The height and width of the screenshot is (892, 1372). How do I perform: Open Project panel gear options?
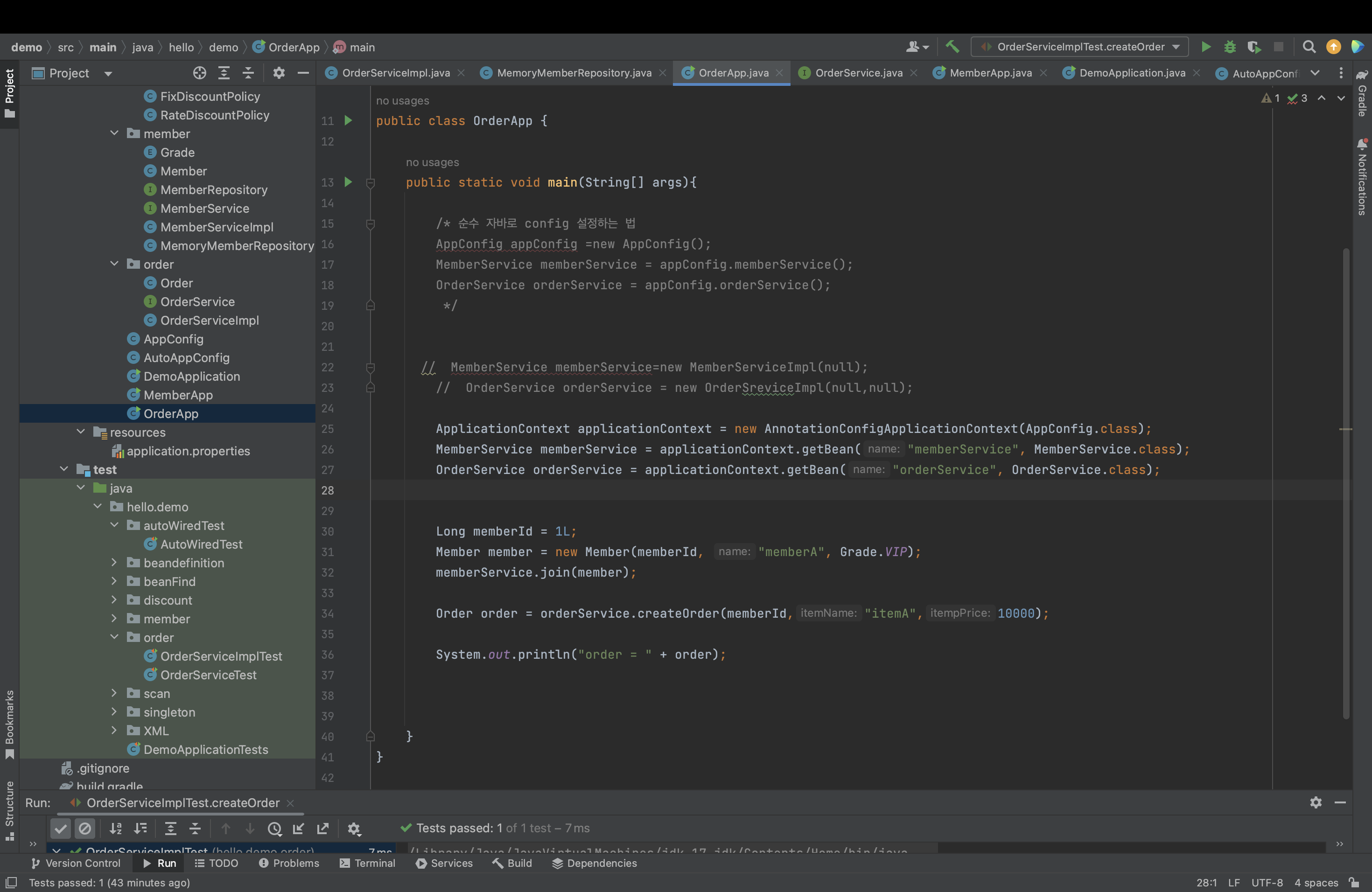[279, 73]
